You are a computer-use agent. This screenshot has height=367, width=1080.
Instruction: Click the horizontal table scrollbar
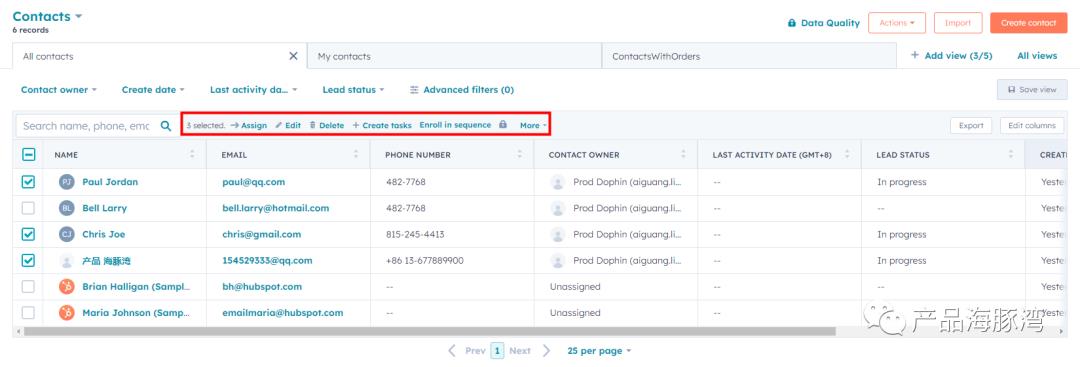click(x=430, y=331)
